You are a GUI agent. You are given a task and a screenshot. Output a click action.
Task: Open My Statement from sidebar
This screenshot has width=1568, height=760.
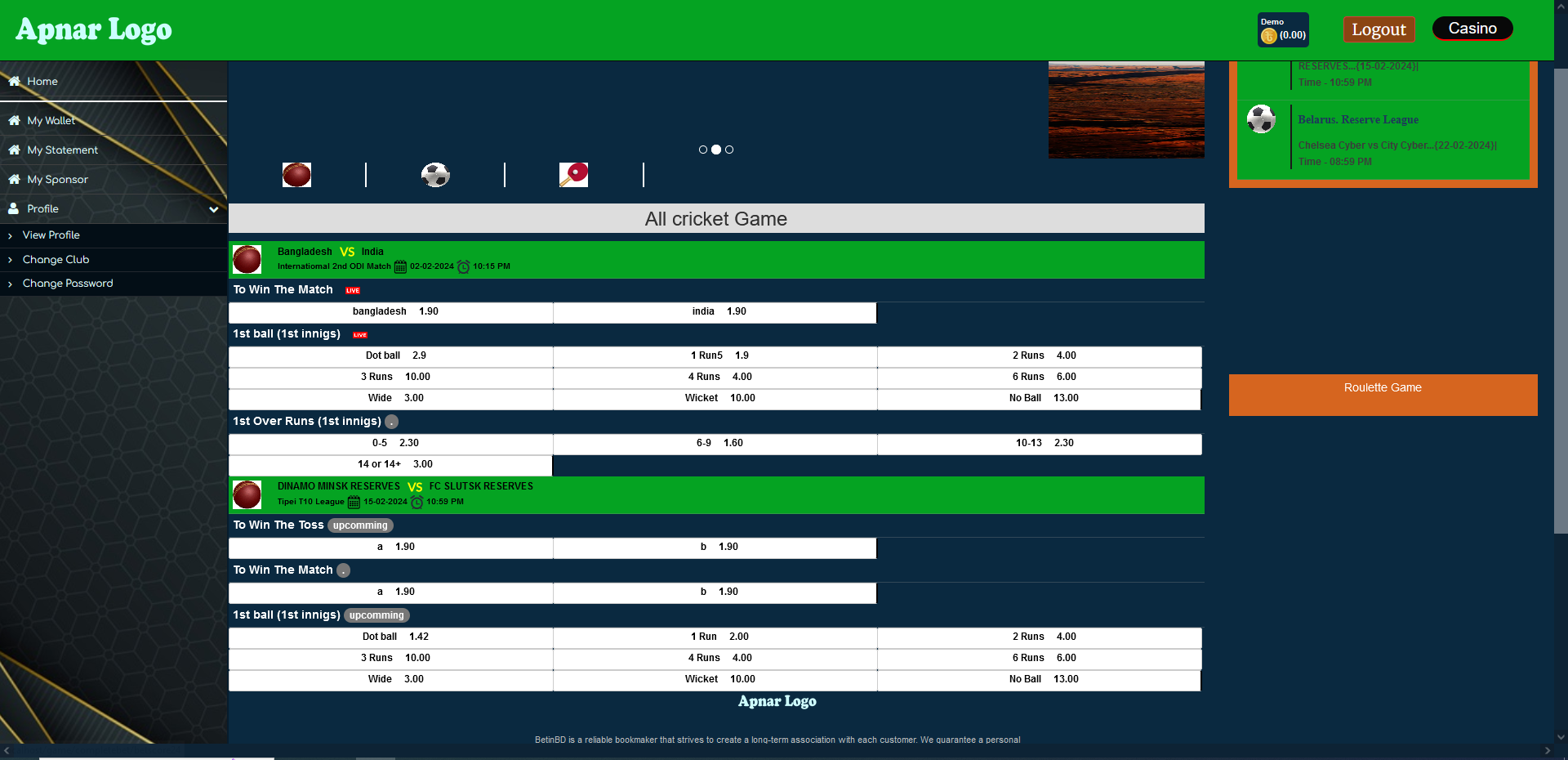point(62,150)
